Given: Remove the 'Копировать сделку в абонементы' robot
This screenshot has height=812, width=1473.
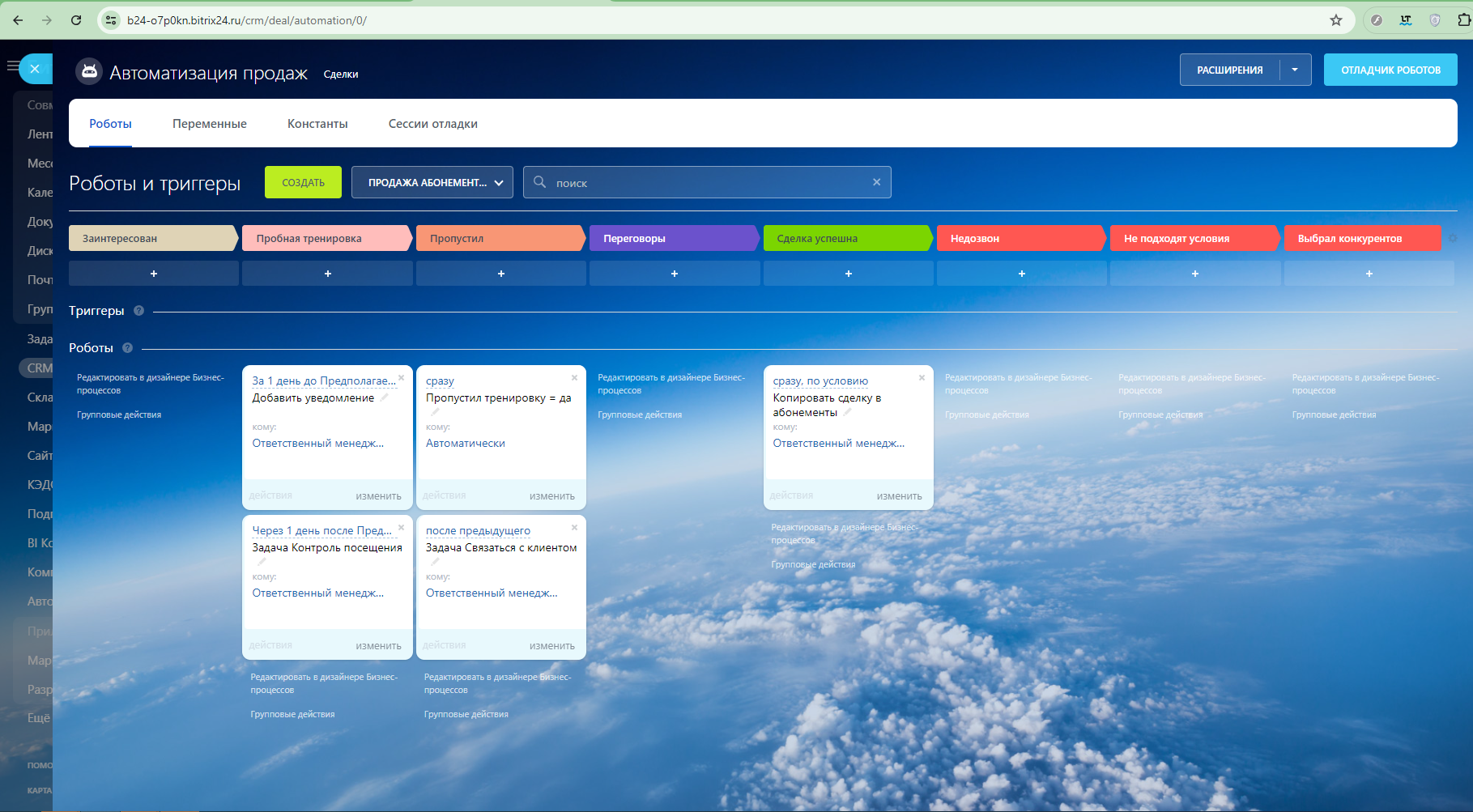Looking at the screenshot, I should [x=922, y=378].
